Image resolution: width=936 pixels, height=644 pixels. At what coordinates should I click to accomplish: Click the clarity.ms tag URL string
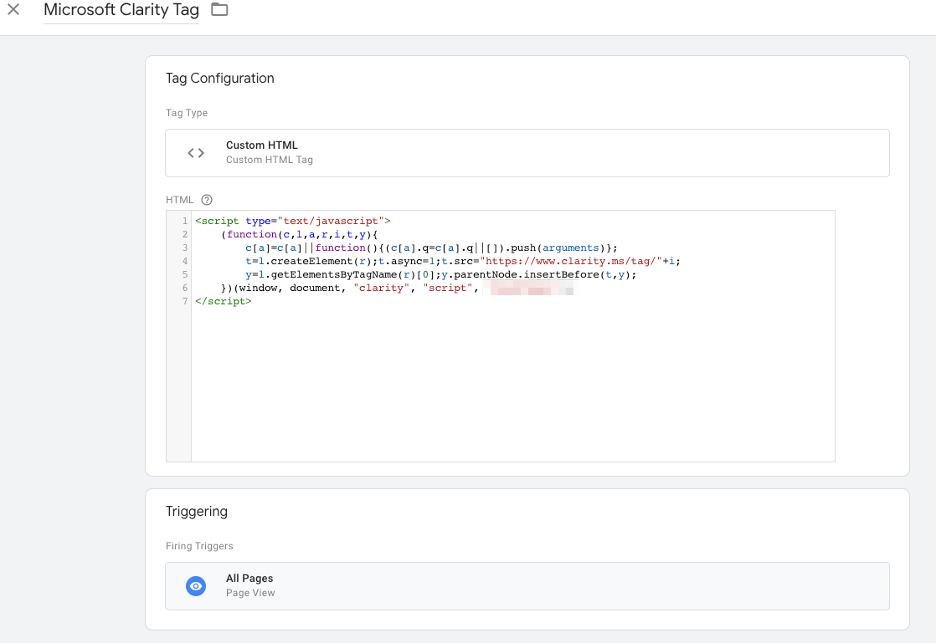pyautogui.click(x=571, y=261)
